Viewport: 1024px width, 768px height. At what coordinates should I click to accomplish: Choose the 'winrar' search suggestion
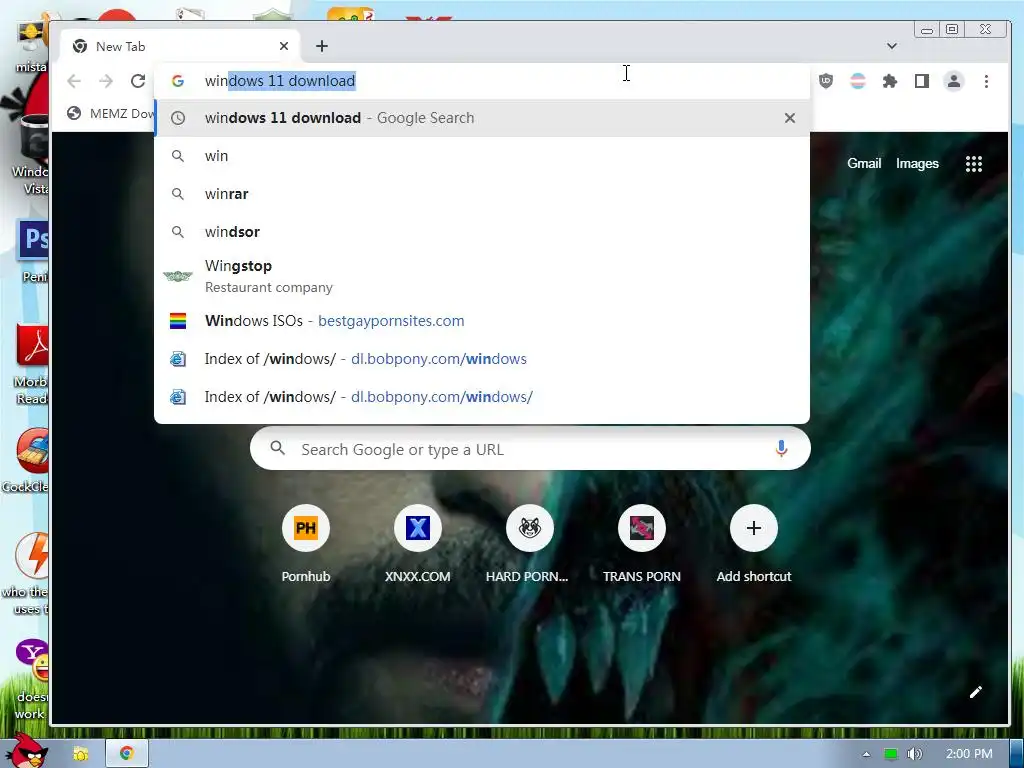(482, 194)
